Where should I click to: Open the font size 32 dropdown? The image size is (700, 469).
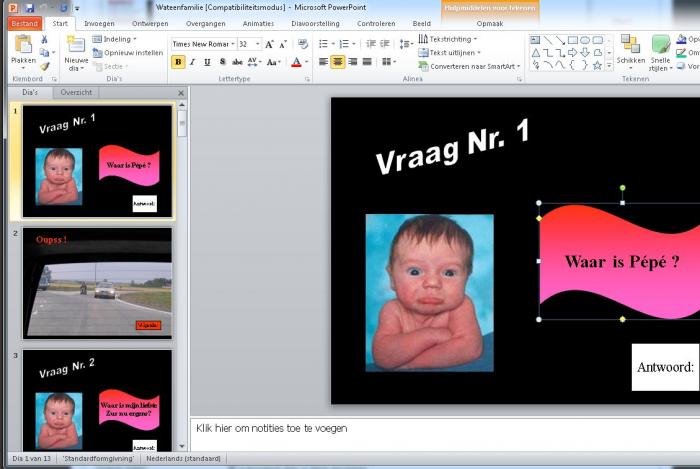coord(258,44)
